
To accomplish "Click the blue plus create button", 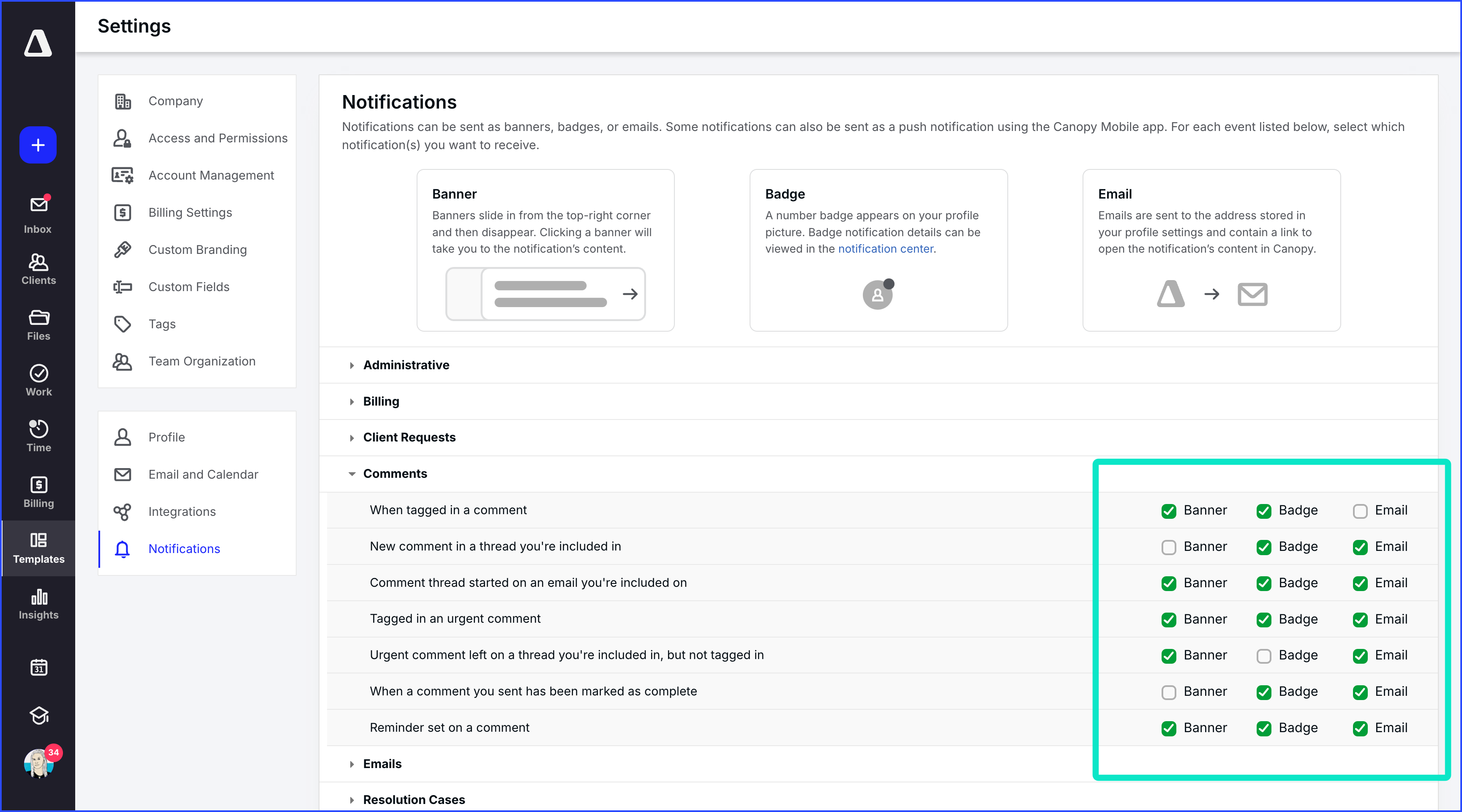I will (x=38, y=145).
